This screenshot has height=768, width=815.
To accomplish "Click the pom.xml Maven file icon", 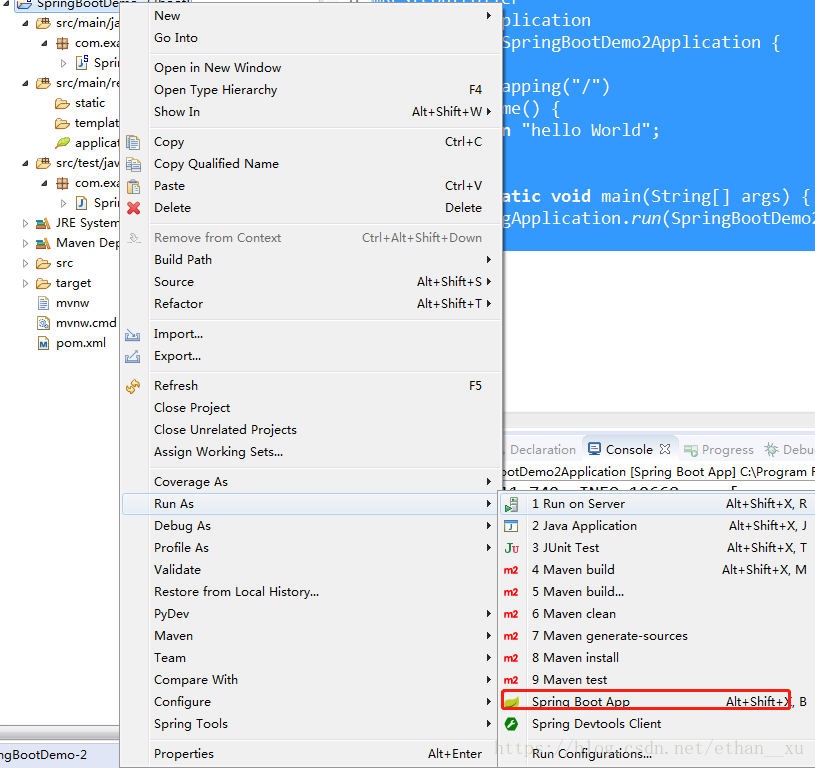I will 44,343.
